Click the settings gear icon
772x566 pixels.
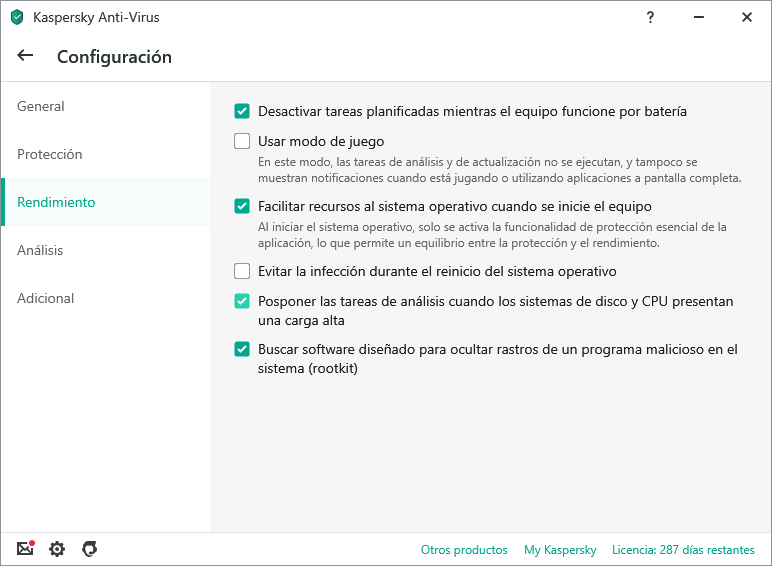[x=57, y=549]
